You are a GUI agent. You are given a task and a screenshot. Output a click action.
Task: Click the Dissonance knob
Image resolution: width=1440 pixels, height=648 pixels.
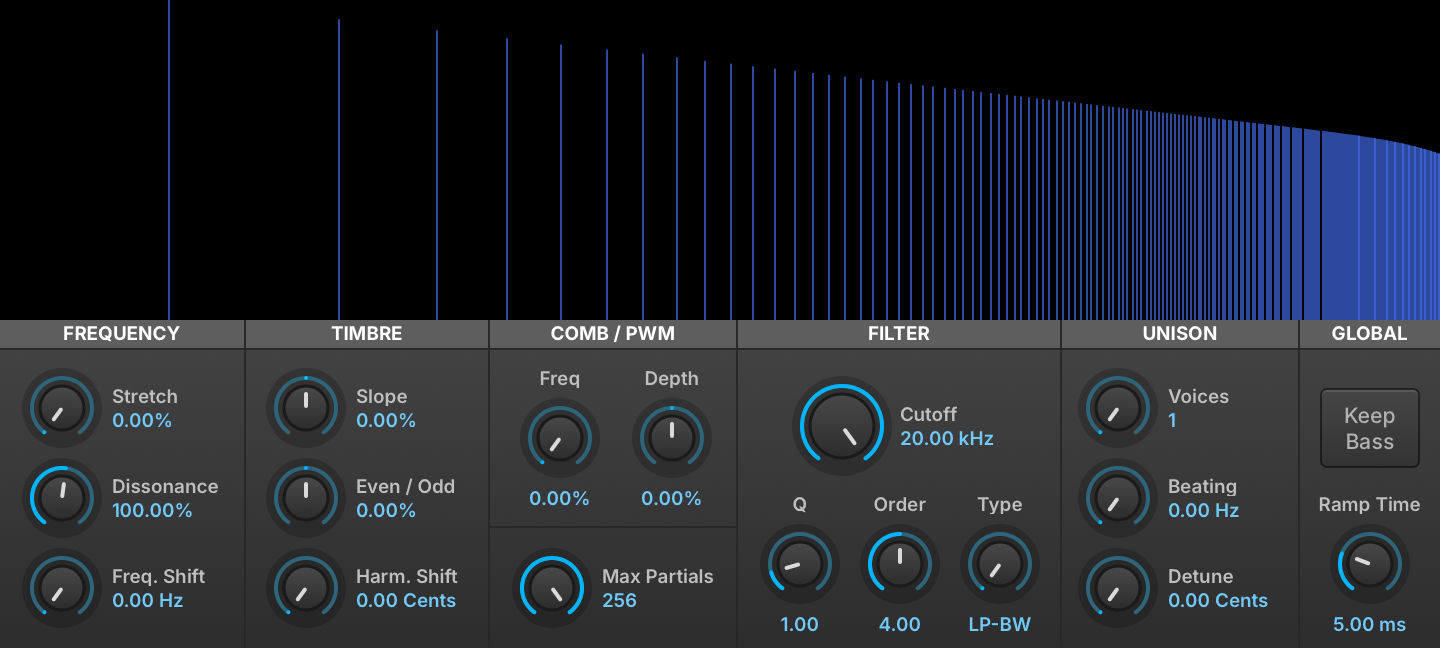[x=62, y=498]
